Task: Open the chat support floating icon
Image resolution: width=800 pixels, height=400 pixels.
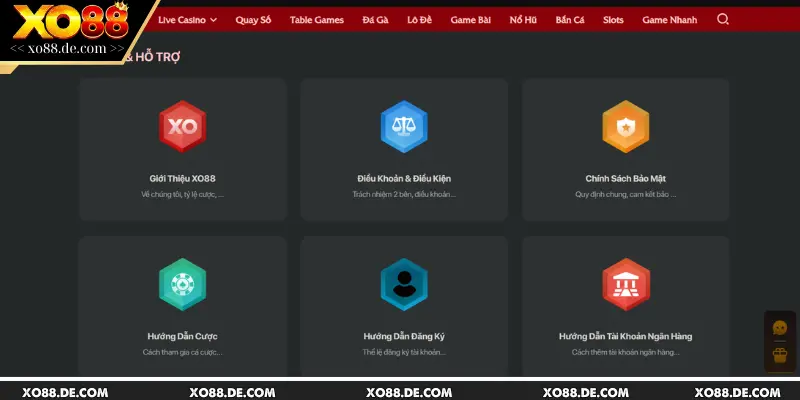Action: [x=780, y=328]
